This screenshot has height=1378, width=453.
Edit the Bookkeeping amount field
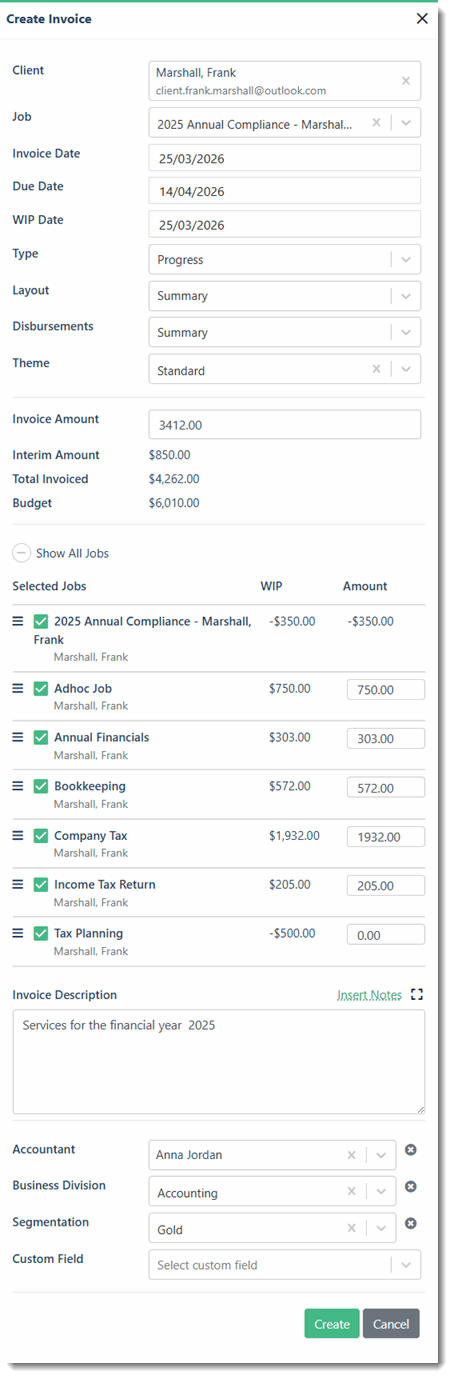click(x=386, y=787)
